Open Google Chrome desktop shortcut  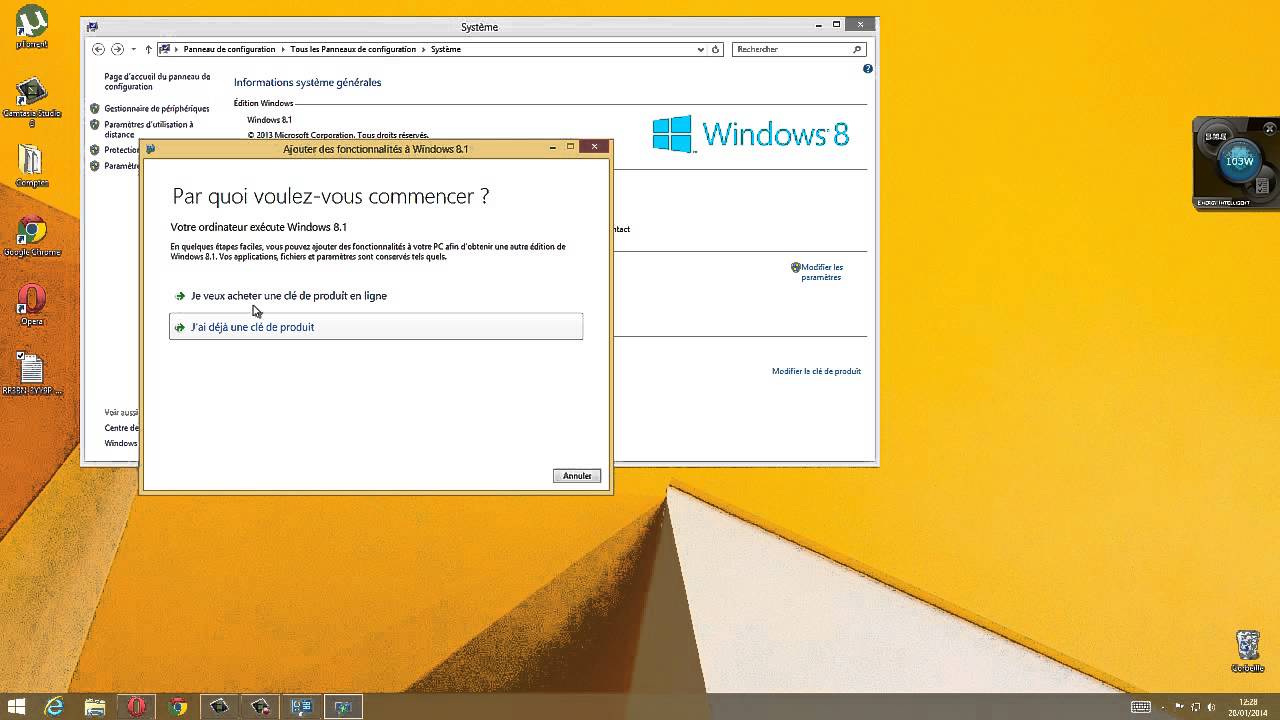32,237
